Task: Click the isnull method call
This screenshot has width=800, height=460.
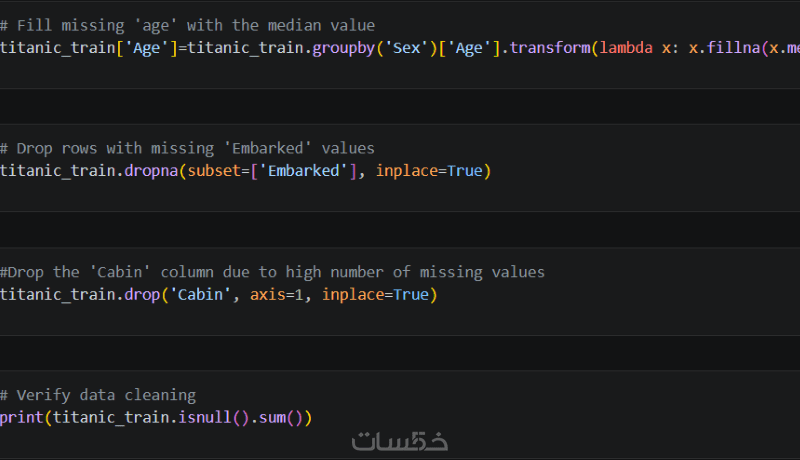Action: pyautogui.click(x=209, y=417)
